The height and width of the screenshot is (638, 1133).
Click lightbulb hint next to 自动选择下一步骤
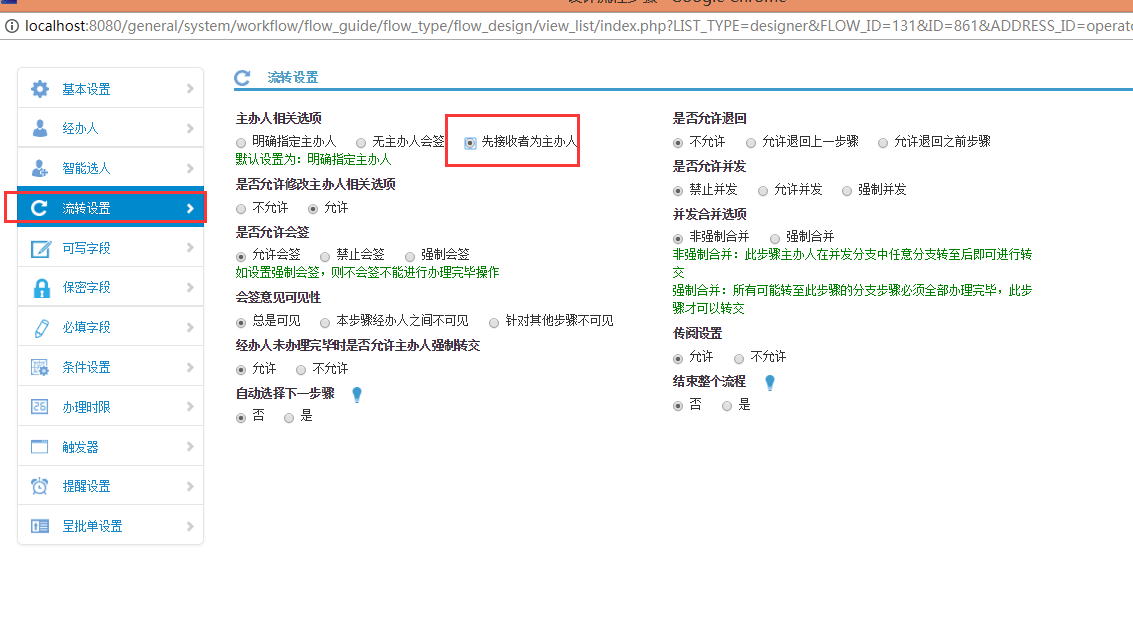tap(357, 395)
